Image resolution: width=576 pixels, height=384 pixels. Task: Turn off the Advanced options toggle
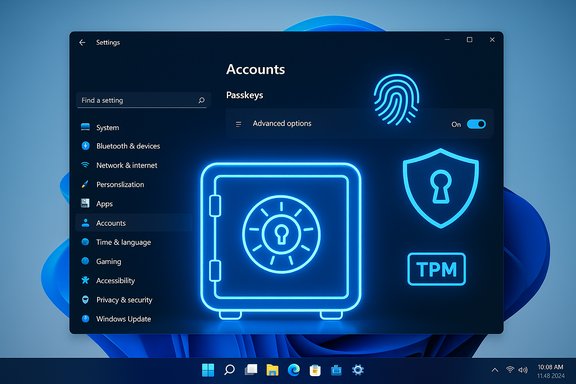476,124
